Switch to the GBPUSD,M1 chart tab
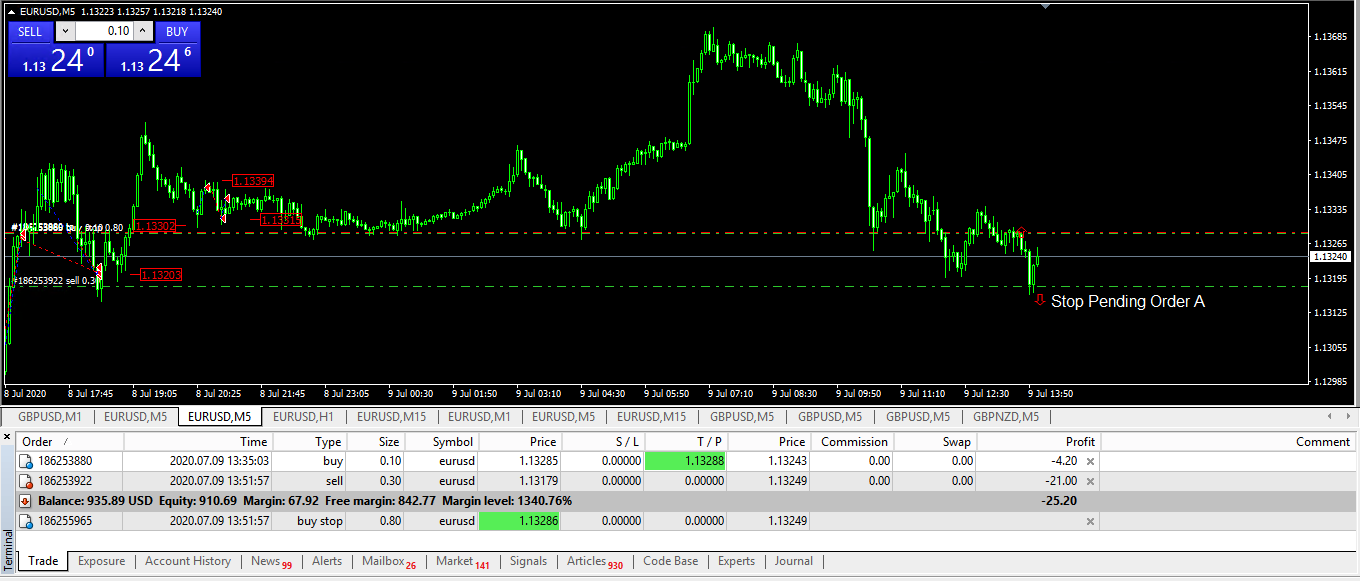Viewport: 1360px width, 581px height. (x=49, y=417)
